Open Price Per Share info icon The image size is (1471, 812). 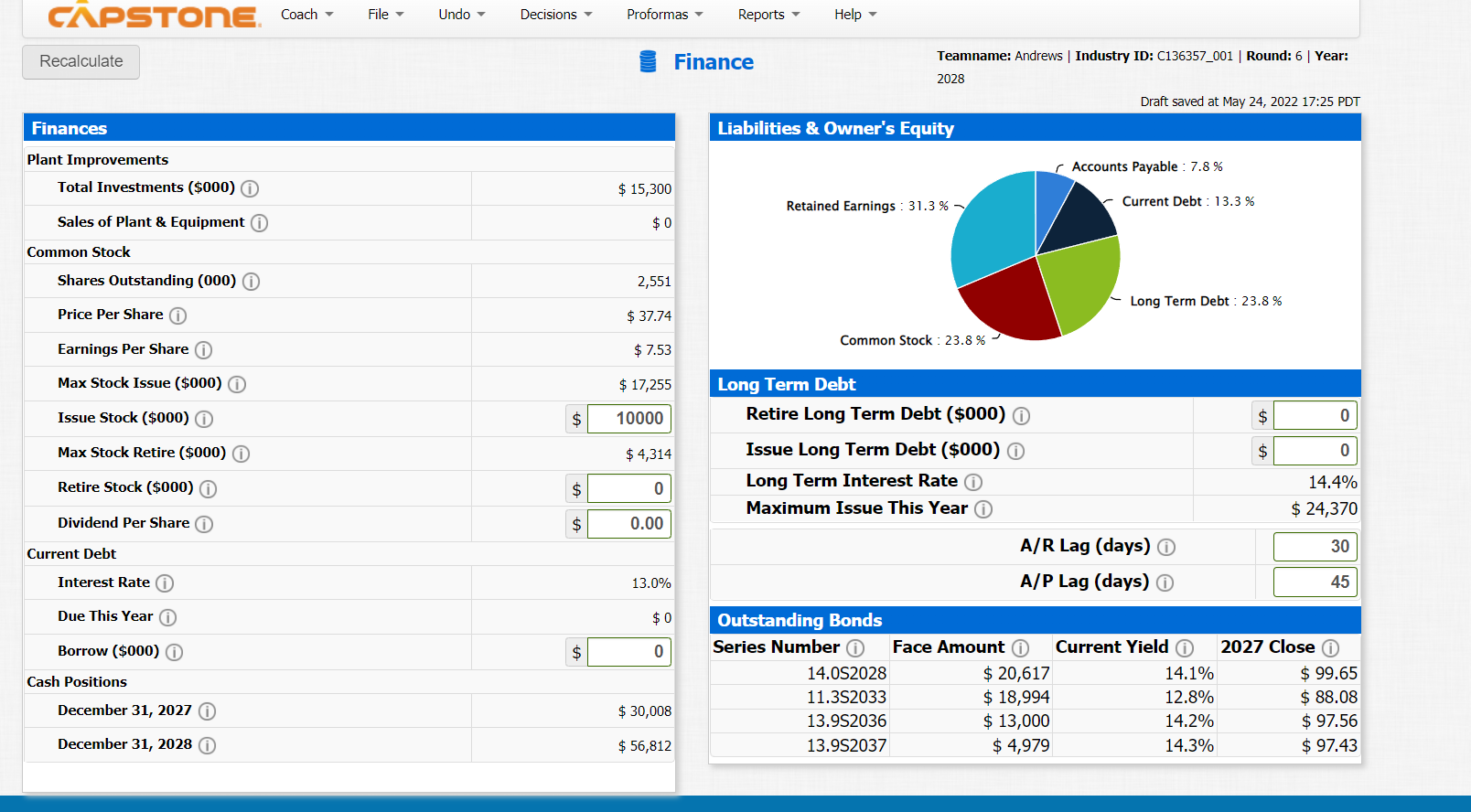[x=178, y=315]
